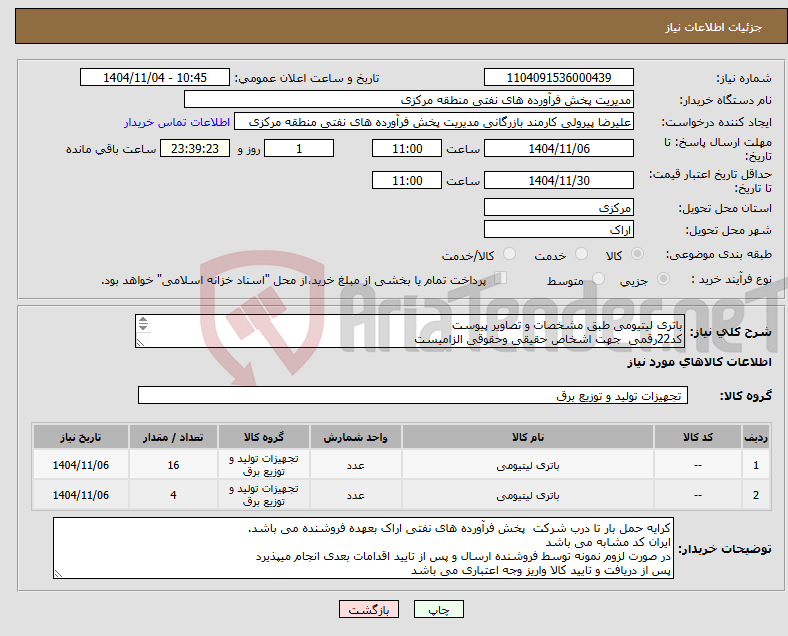Open the اطلاعات تماس خریدار link
788x636 pixels.
[177, 122]
